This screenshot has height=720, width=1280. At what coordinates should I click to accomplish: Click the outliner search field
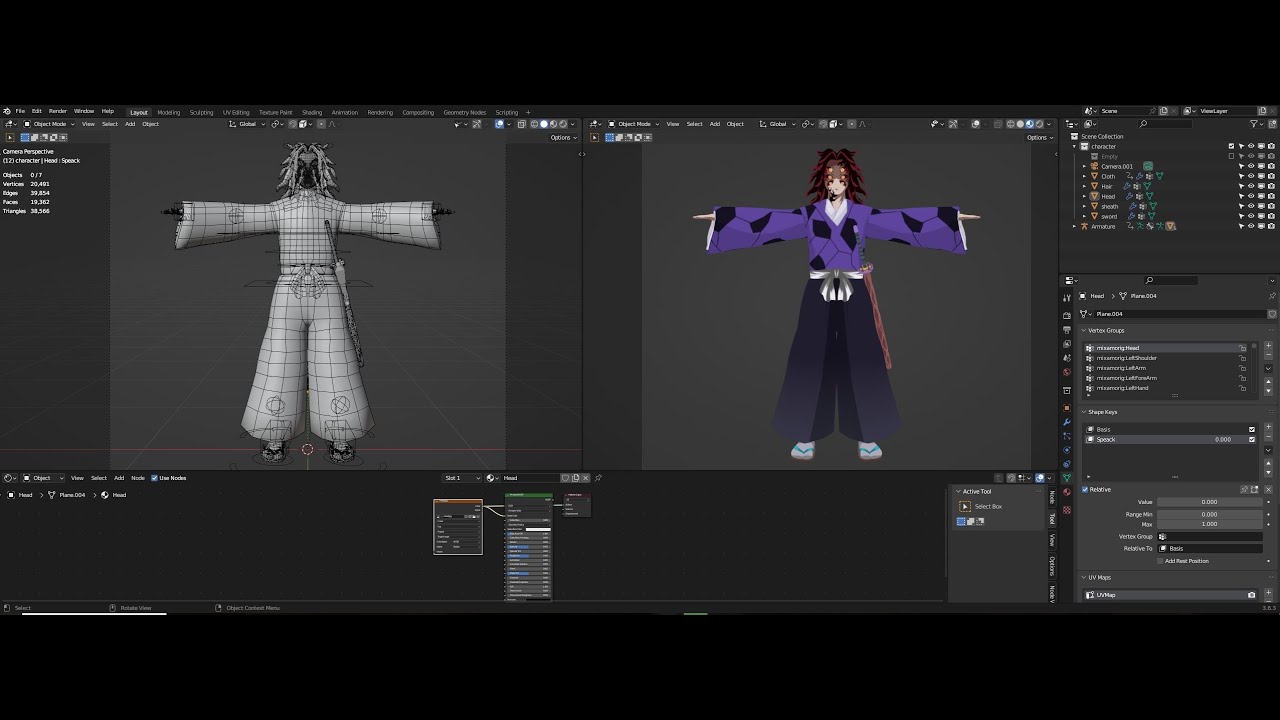pos(1165,124)
